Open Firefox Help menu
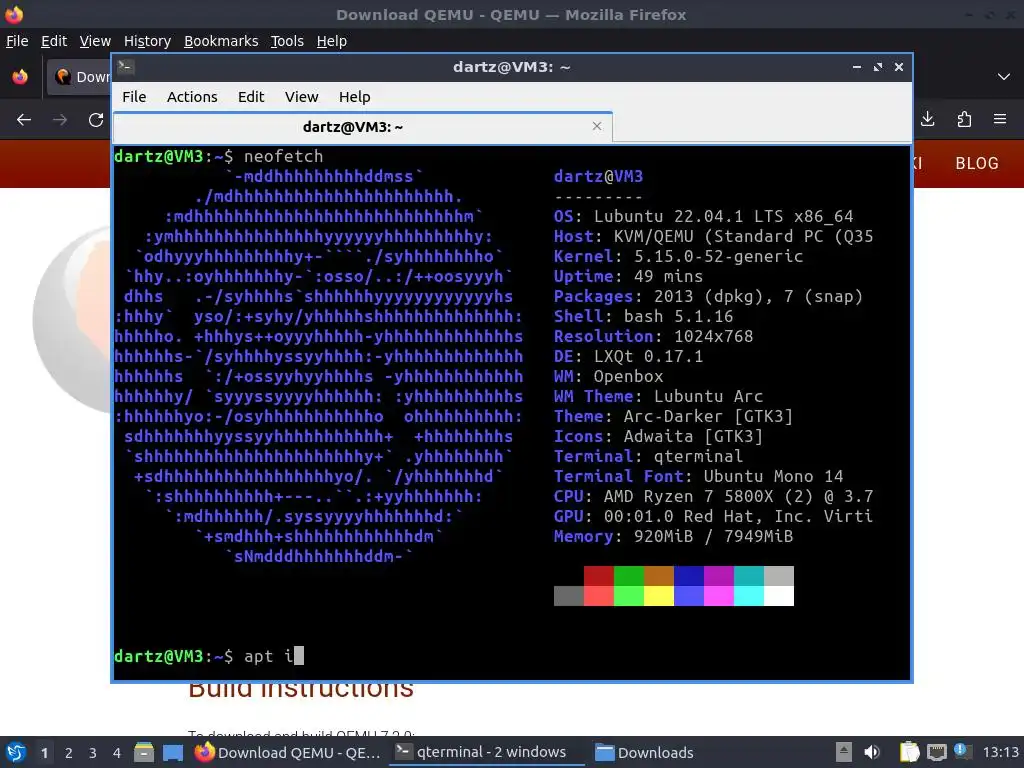This screenshot has width=1024, height=768. 332,41
